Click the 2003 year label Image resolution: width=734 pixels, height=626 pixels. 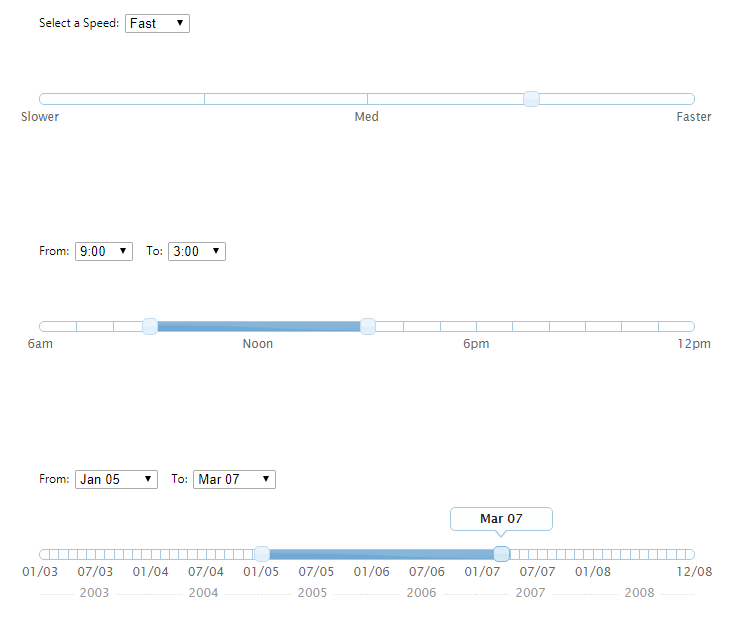94,593
